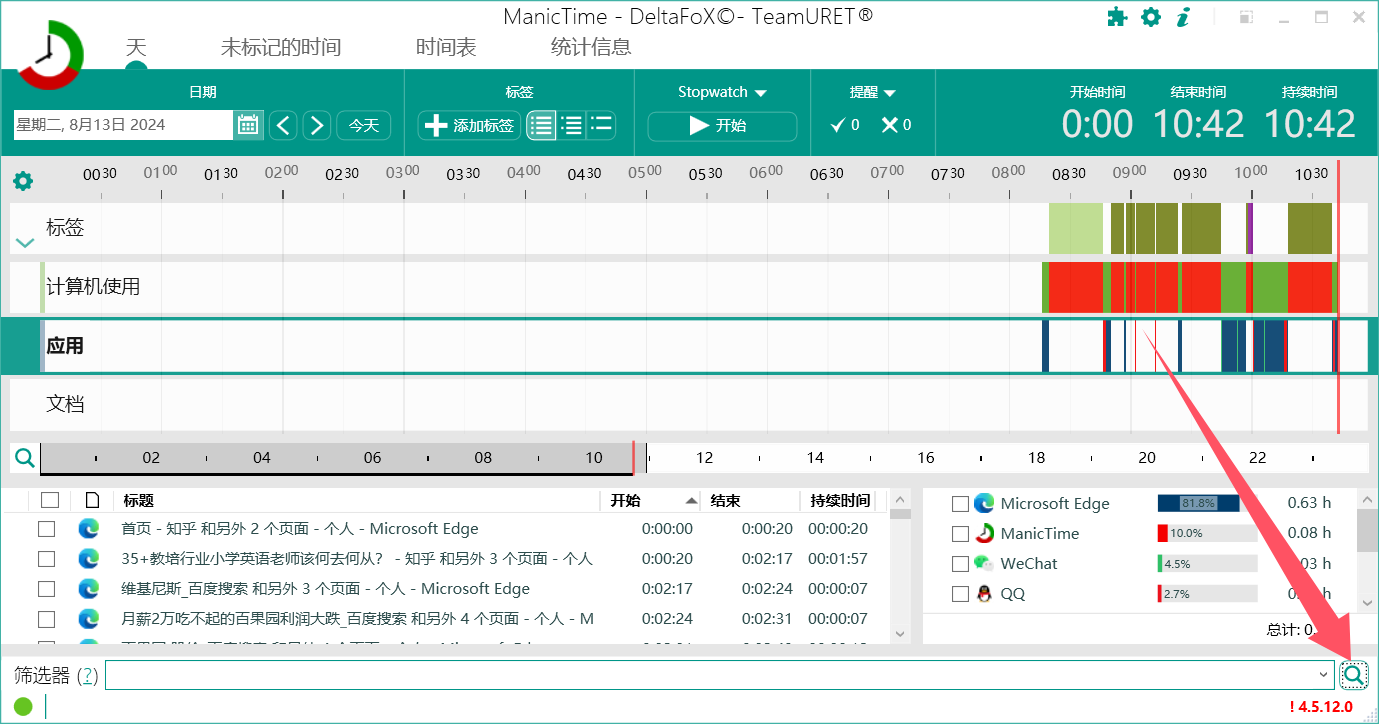Switch to the 未标记的时间 tab
This screenshot has height=724, width=1379.
[281, 47]
